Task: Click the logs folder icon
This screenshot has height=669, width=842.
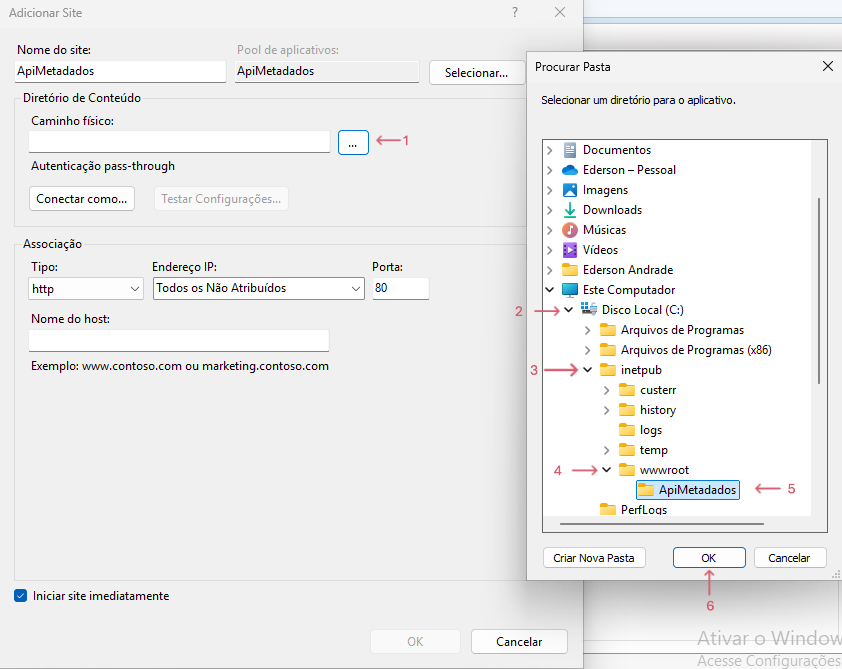Action: click(627, 430)
